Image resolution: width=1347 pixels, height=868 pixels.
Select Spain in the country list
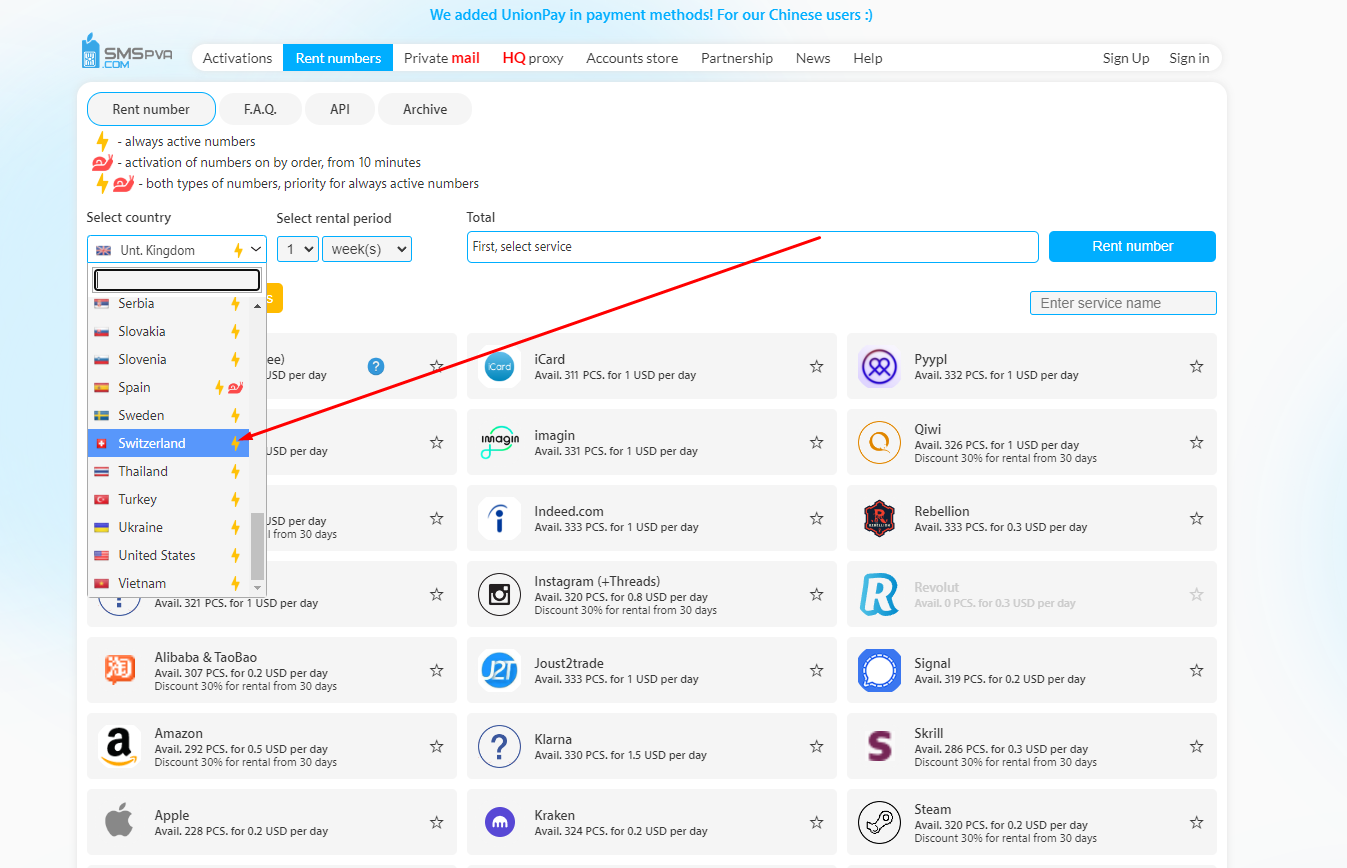(168, 387)
